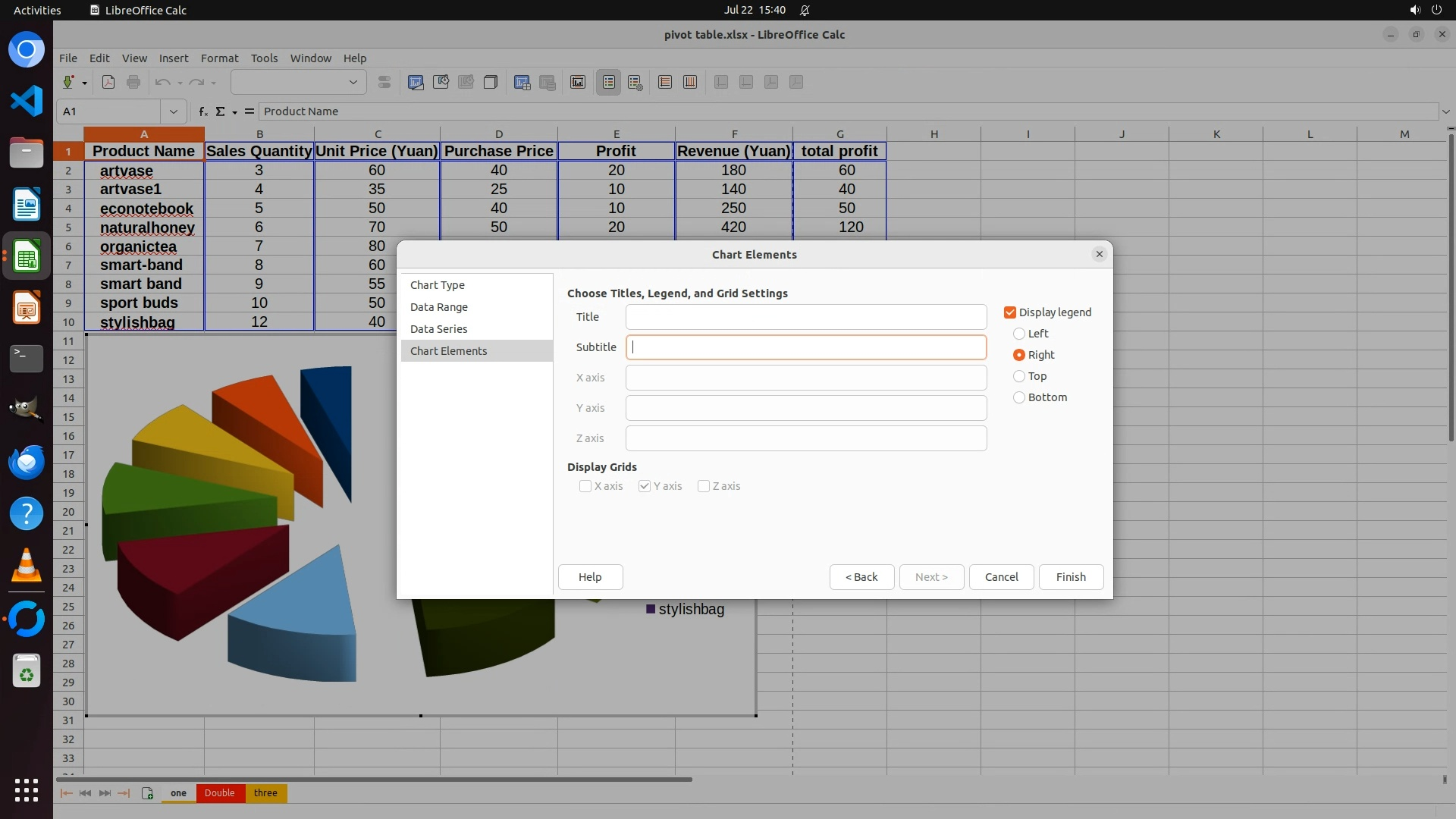Toggle the Legend On/Off toolbar icon
This screenshot has height=819, width=1456.
609,82
